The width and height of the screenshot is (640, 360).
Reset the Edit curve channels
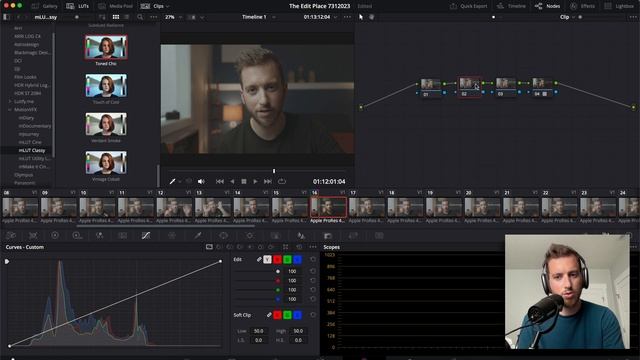(313, 259)
